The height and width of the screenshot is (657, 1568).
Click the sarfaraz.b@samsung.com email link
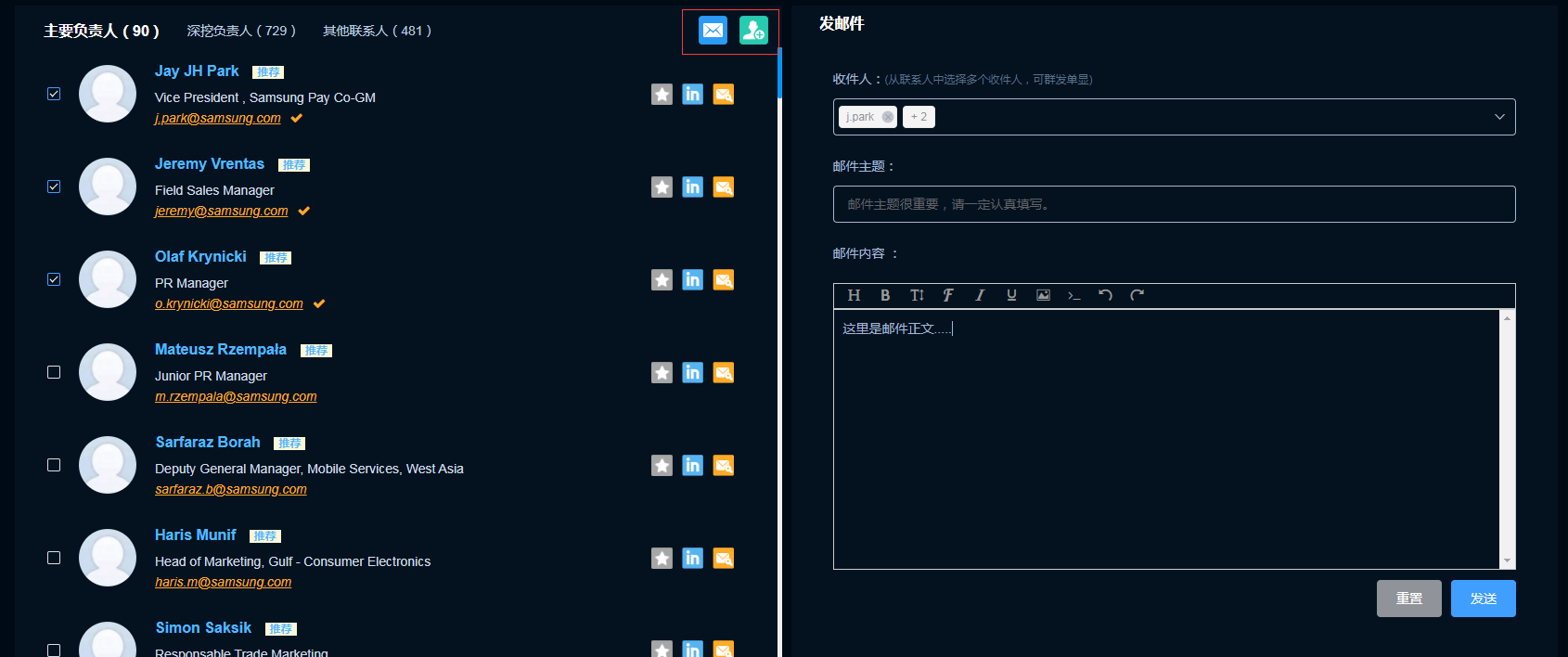(231, 489)
